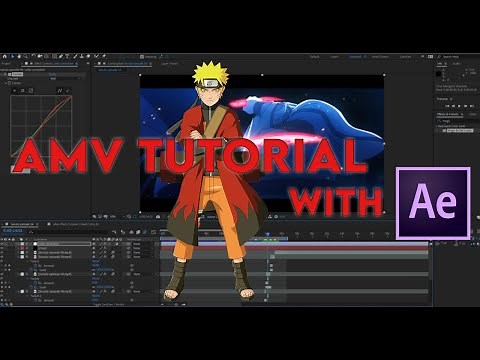Select the Eraser tool
480x360 pixels.
(88, 56)
